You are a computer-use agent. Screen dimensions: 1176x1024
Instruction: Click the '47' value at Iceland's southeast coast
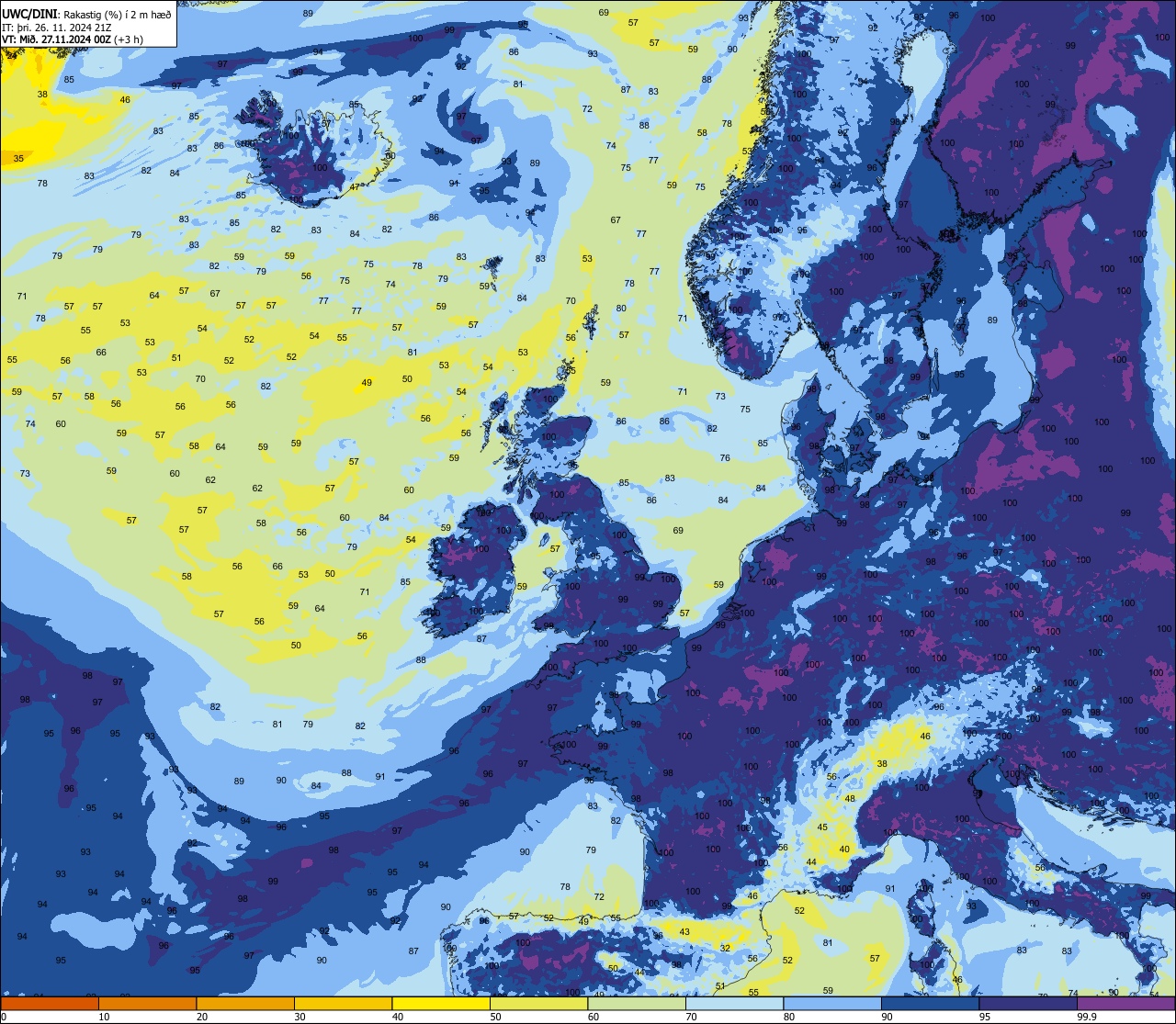coord(356,187)
